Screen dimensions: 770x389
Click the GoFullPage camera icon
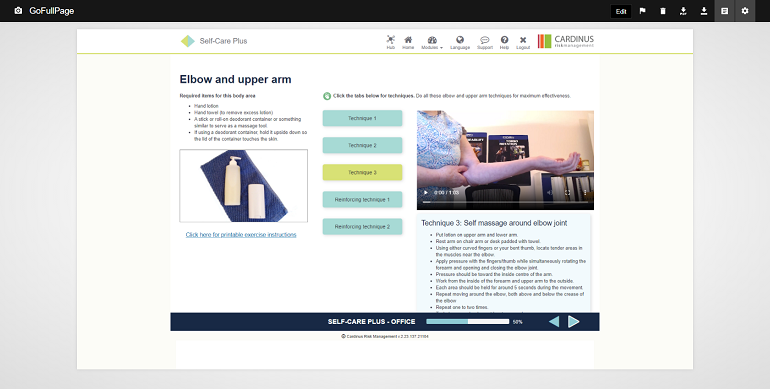18,11
